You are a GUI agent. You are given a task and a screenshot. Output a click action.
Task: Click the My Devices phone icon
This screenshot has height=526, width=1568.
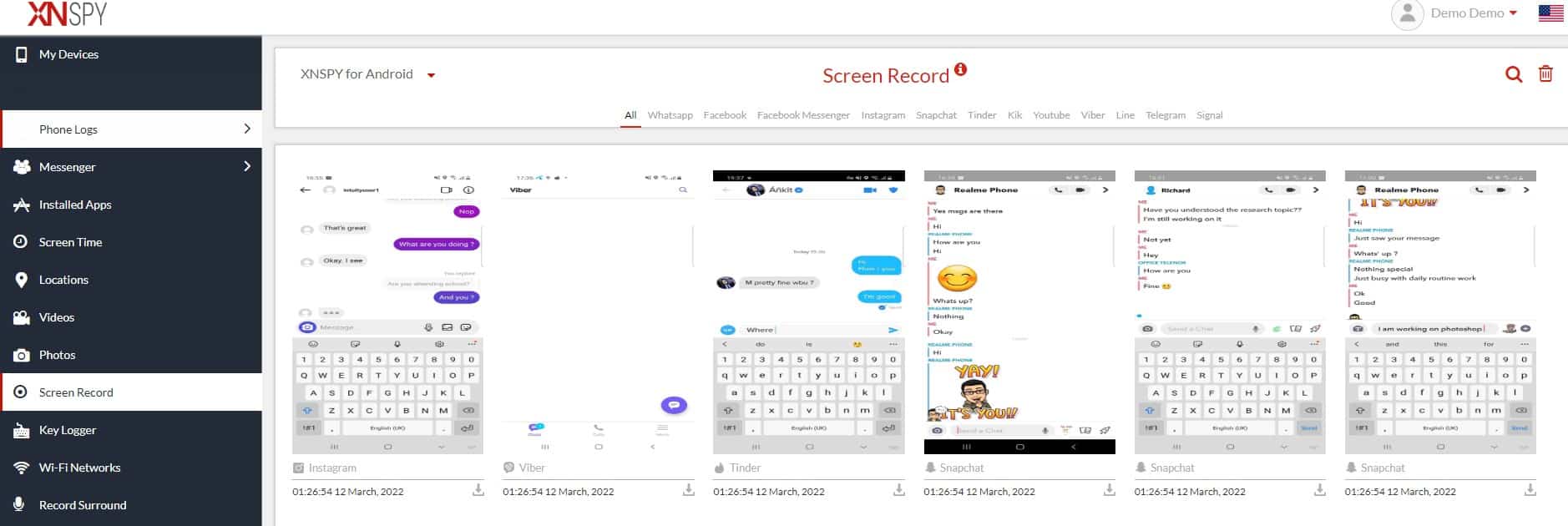click(x=22, y=54)
